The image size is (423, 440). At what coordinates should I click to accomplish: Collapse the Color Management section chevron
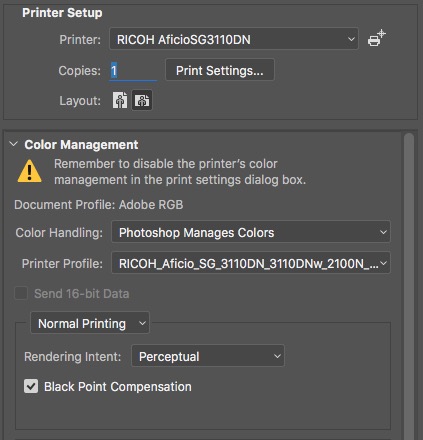tap(14, 145)
